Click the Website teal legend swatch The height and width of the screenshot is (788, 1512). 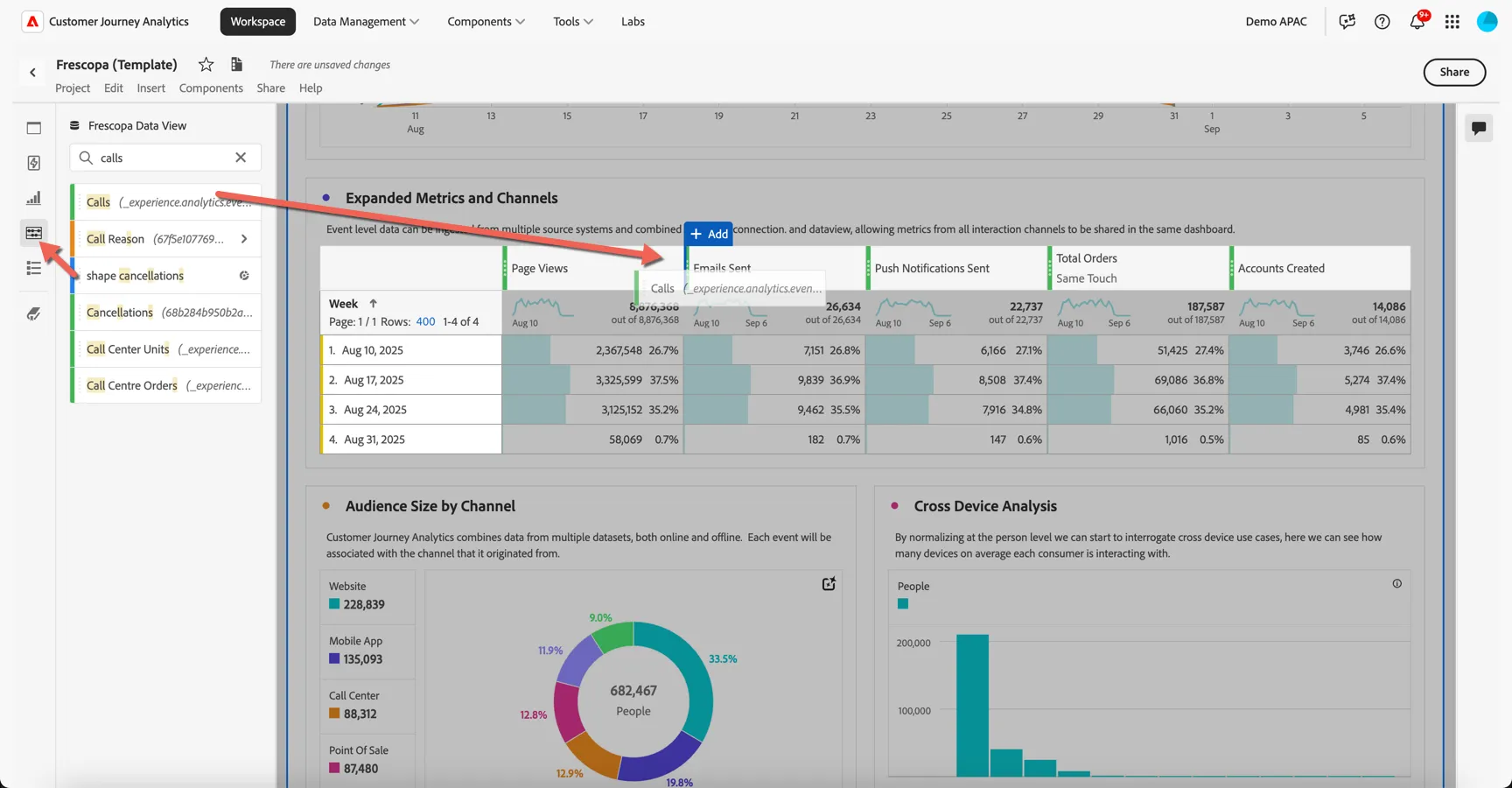[334, 604]
